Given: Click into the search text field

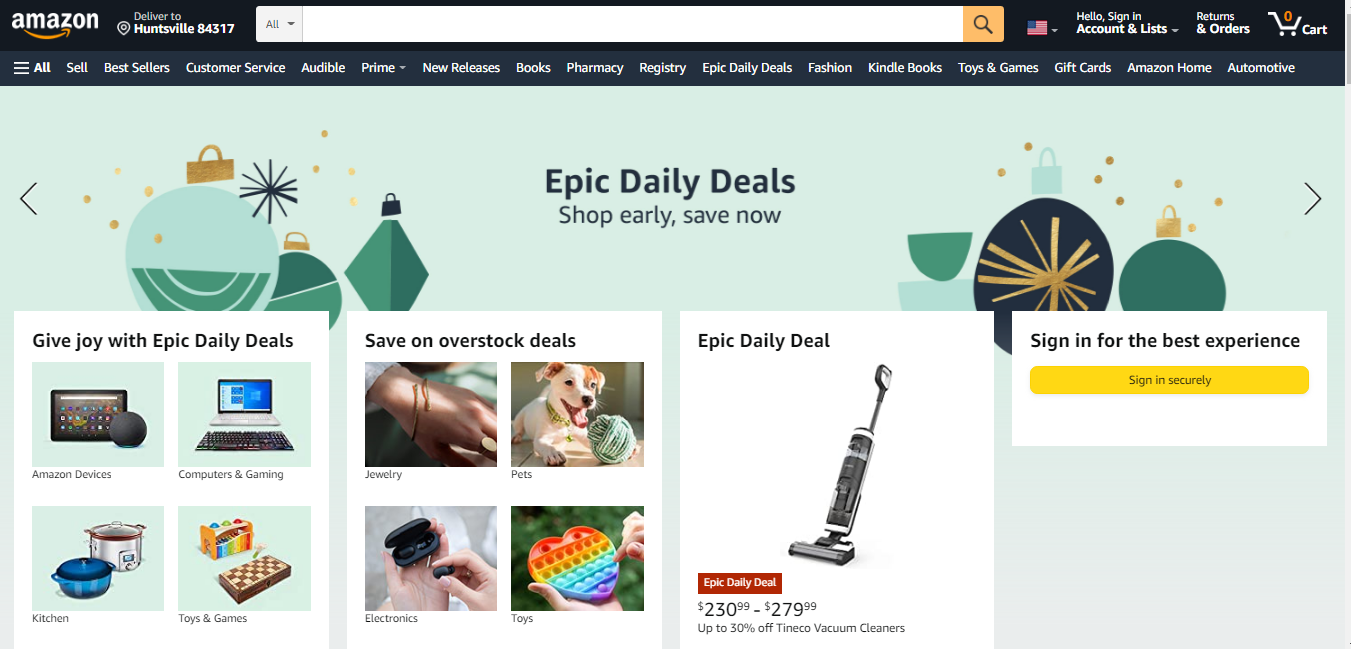Looking at the screenshot, I should click(x=633, y=24).
